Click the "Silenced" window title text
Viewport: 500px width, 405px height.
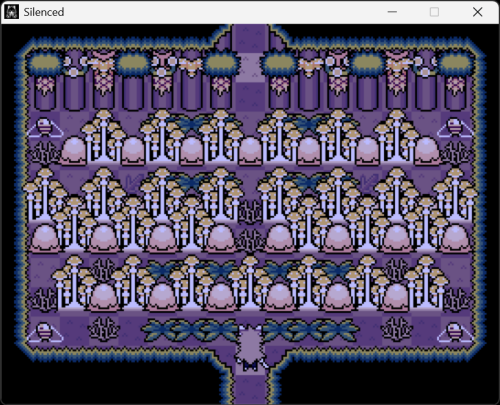pyautogui.click(x=44, y=12)
